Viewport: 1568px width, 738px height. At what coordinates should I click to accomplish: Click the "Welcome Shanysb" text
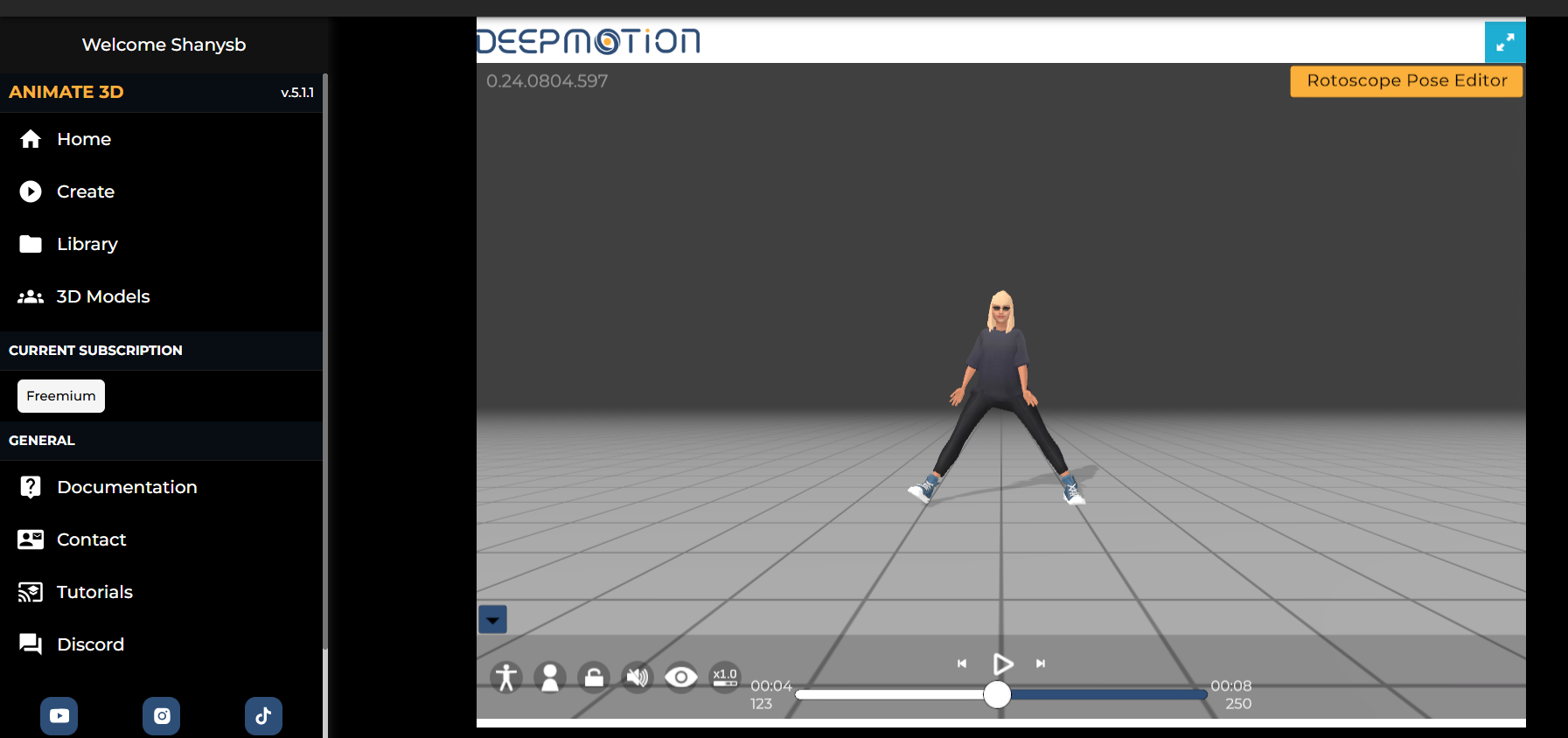coord(164,45)
